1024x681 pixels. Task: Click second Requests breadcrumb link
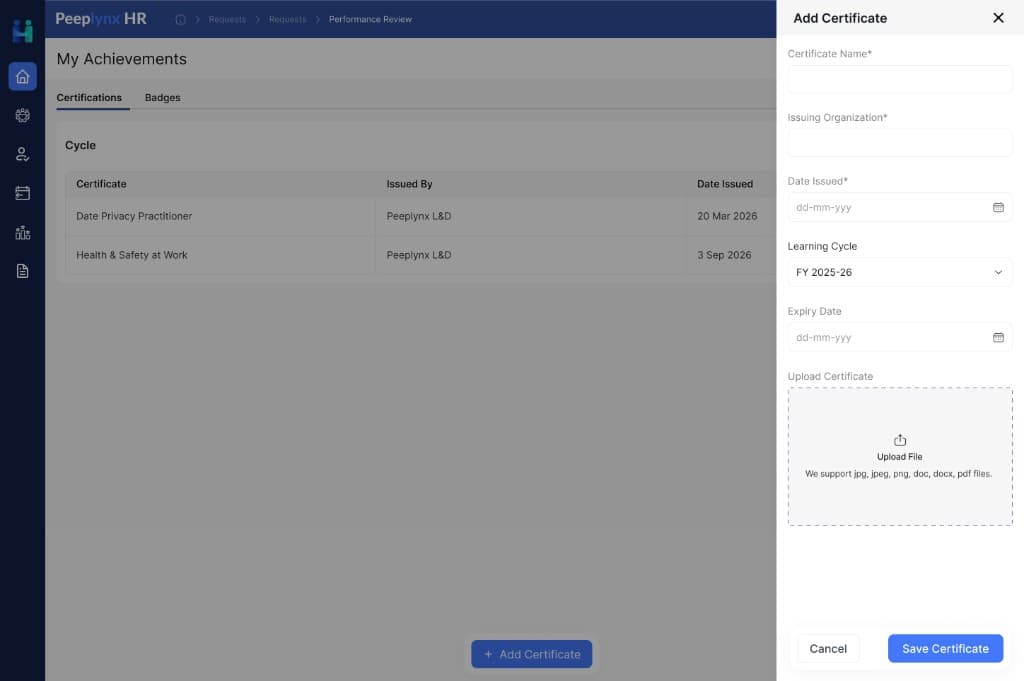287,20
